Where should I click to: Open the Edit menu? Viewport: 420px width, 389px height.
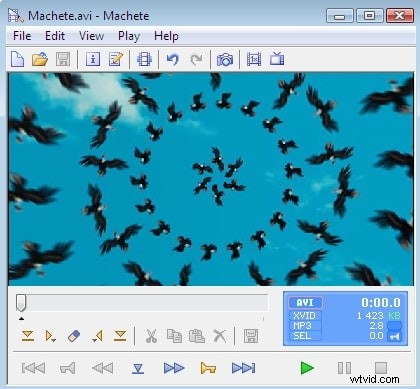point(55,36)
